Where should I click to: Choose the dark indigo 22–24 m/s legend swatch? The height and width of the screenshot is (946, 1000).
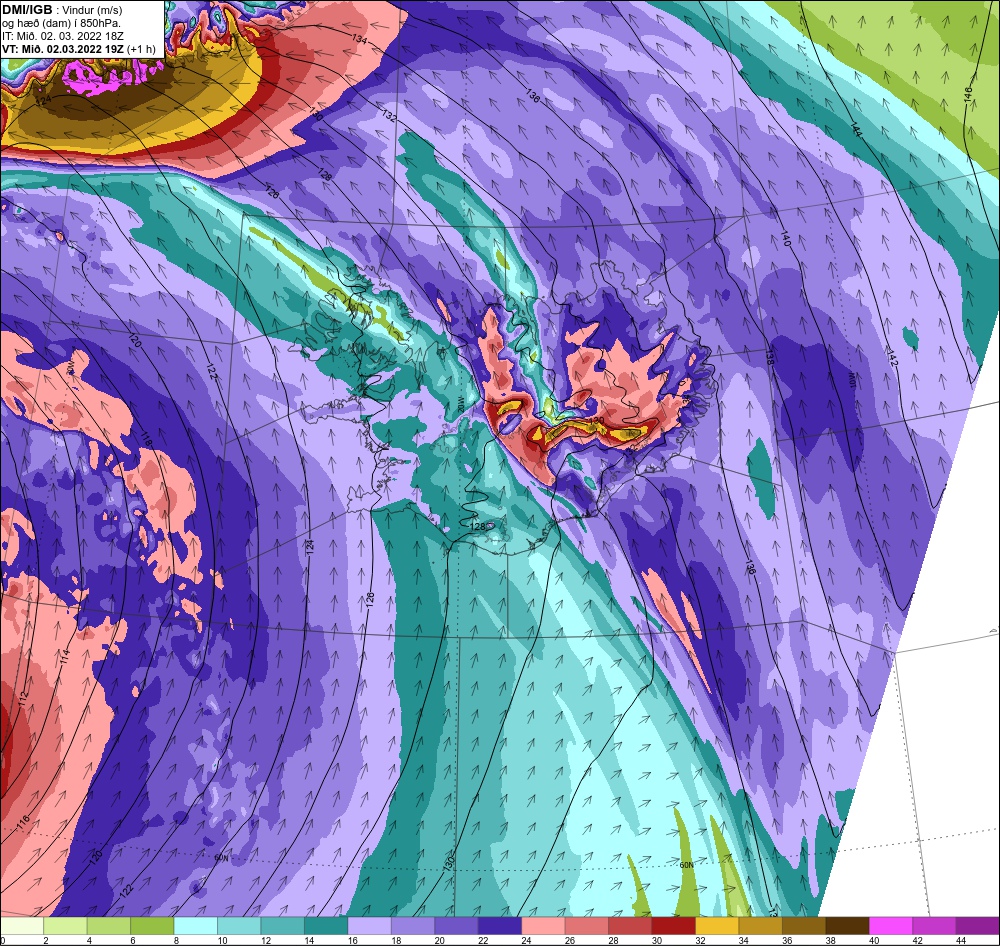click(x=499, y=925)
